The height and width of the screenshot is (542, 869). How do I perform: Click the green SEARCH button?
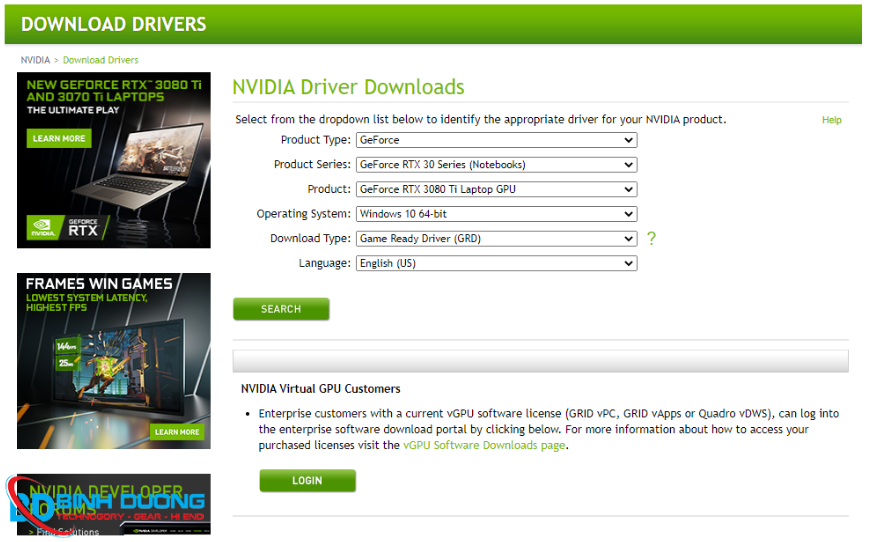281,309
